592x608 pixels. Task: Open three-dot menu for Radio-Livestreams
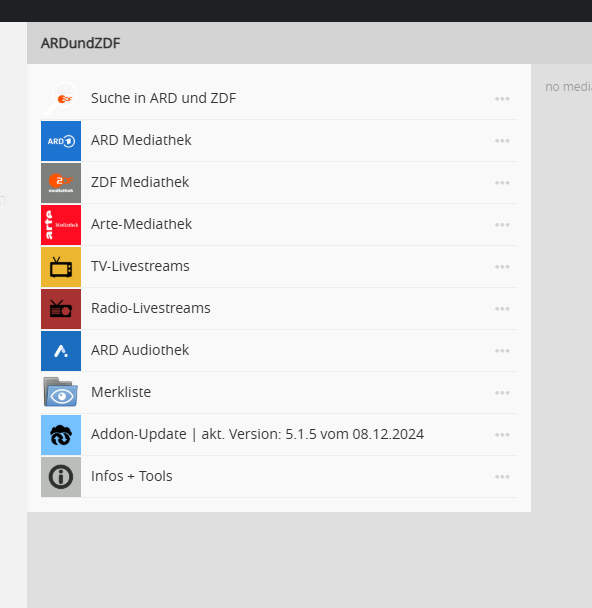[x=502, y=309]
